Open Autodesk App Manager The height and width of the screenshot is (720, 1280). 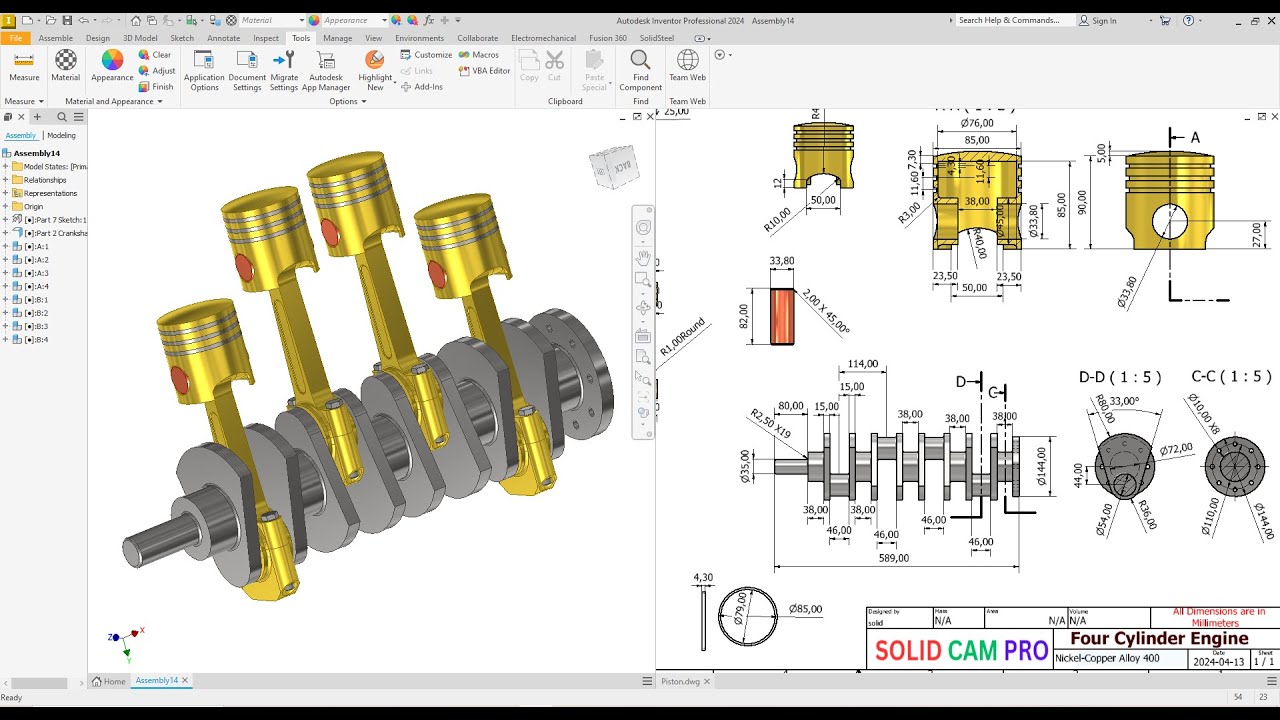[x=326, y=70]
